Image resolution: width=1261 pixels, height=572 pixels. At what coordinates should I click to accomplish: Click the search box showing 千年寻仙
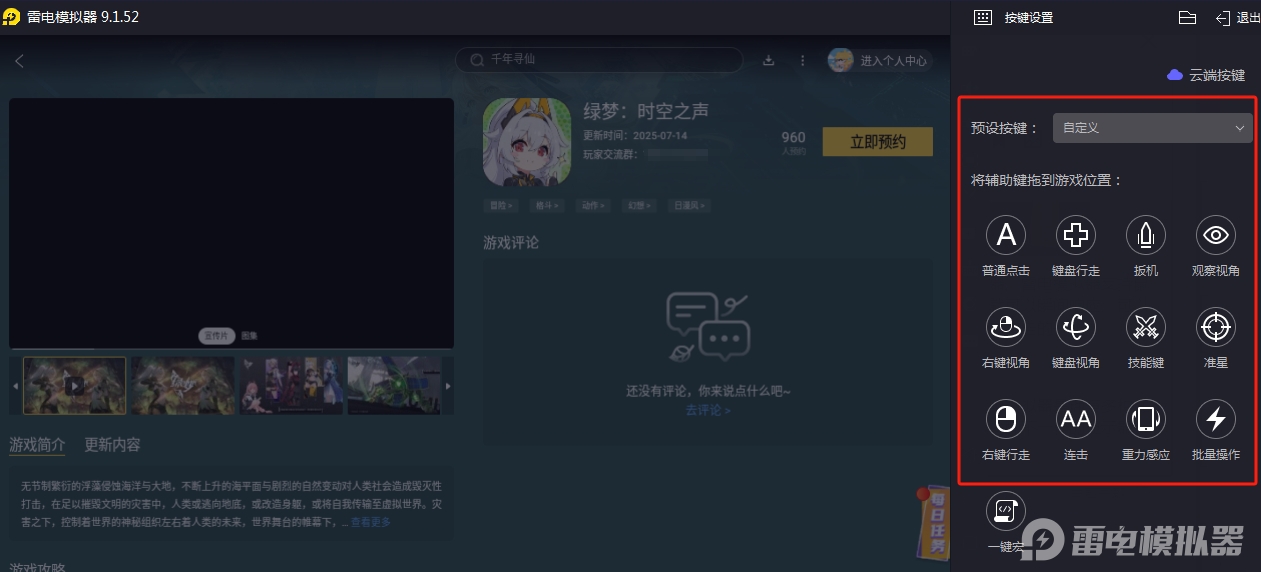(599, 60)
